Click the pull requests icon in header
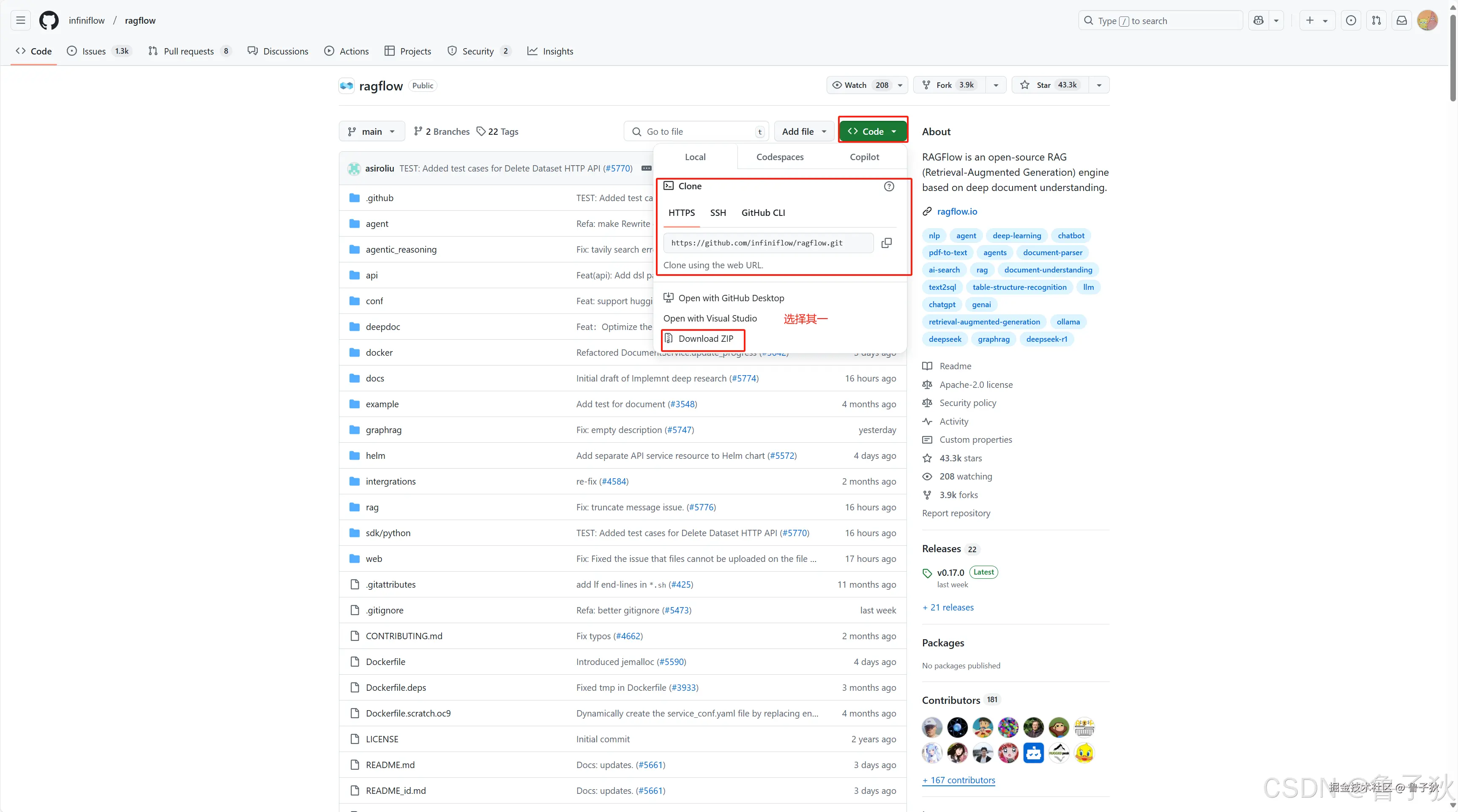 (1376, 20)
